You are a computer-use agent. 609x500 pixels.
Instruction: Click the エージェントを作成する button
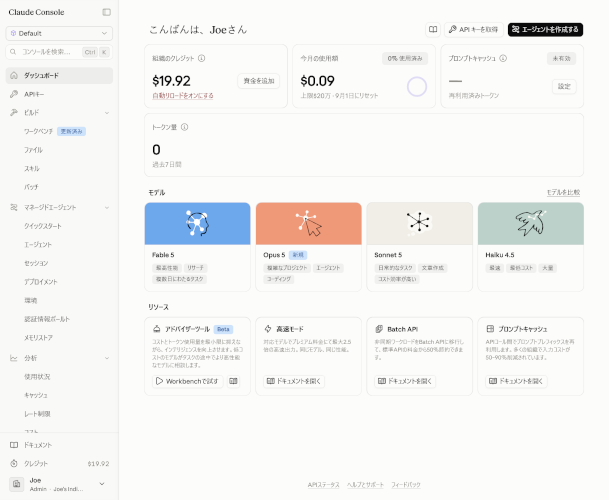[x=545, y=30]
